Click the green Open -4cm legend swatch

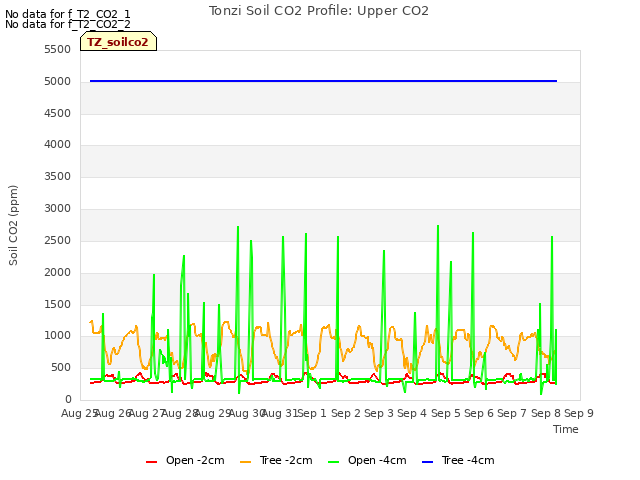(x=333, y=462)
